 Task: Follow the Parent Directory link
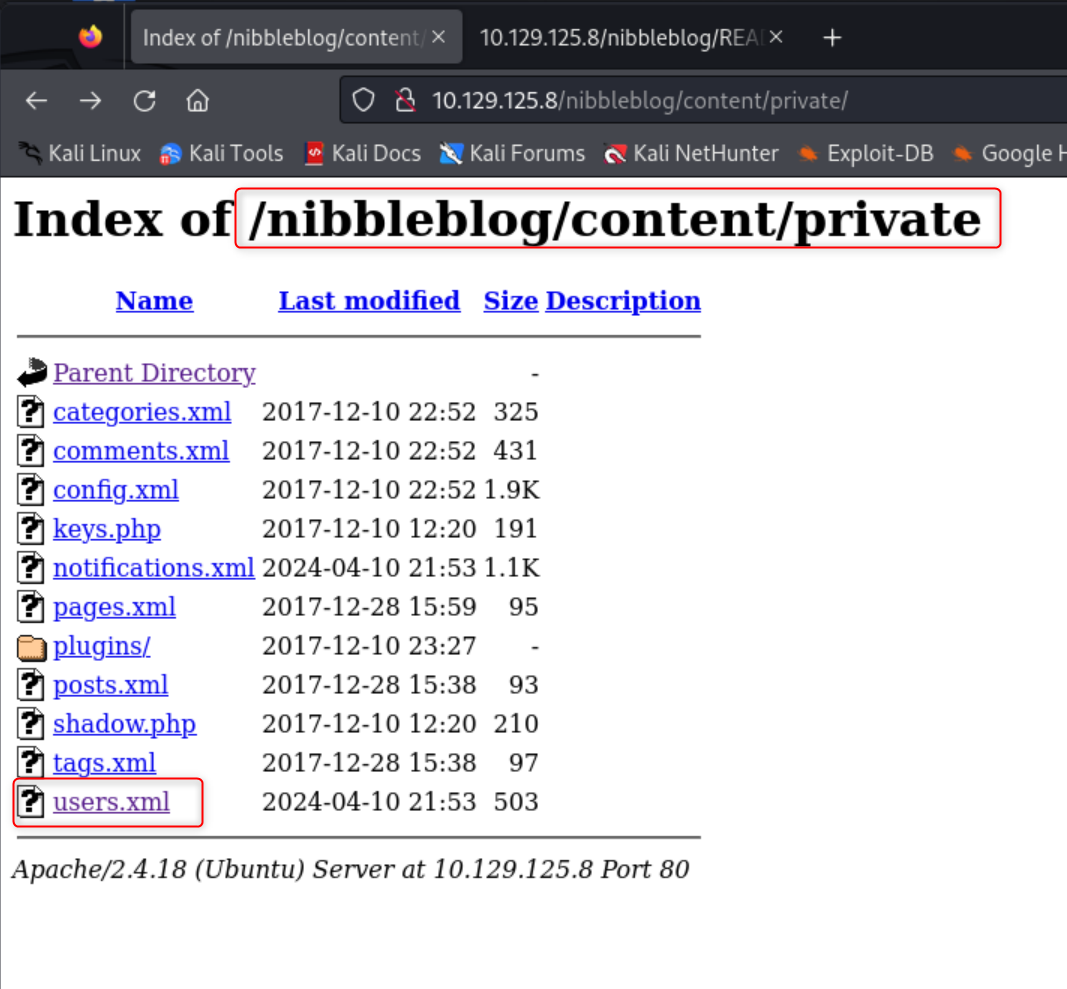tap(154, 372)
